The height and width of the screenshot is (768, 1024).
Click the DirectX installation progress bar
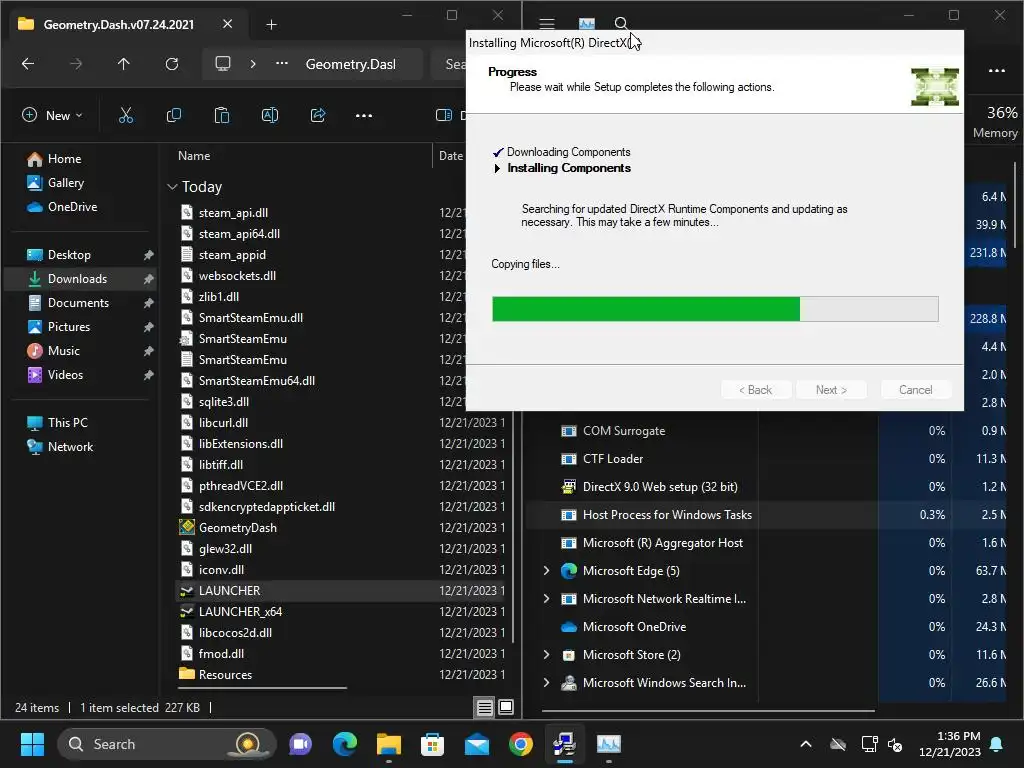click(x=715, y=309)
